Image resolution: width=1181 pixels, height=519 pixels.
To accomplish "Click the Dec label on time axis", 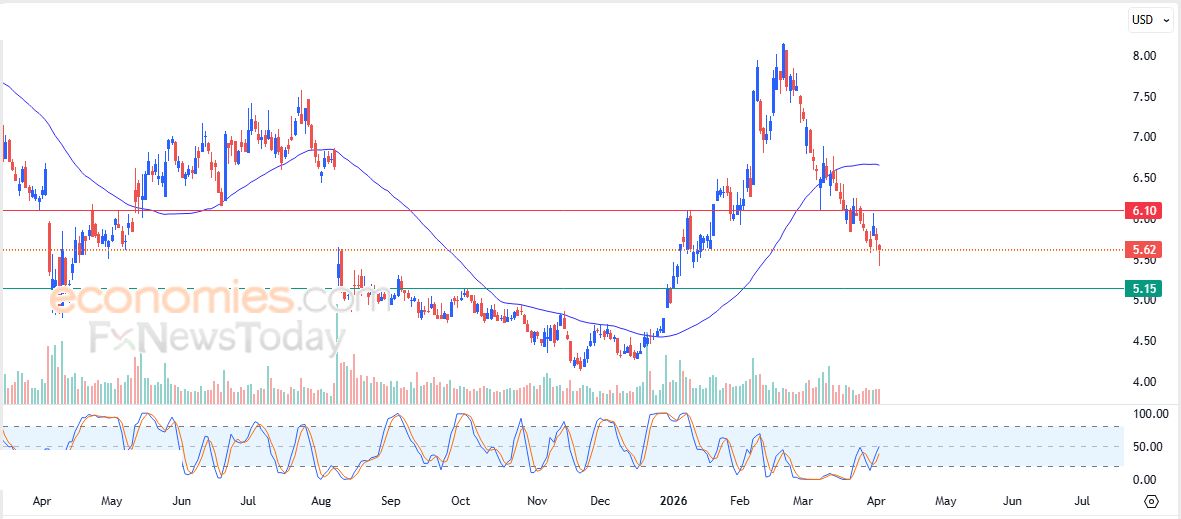I will (600, 501).
